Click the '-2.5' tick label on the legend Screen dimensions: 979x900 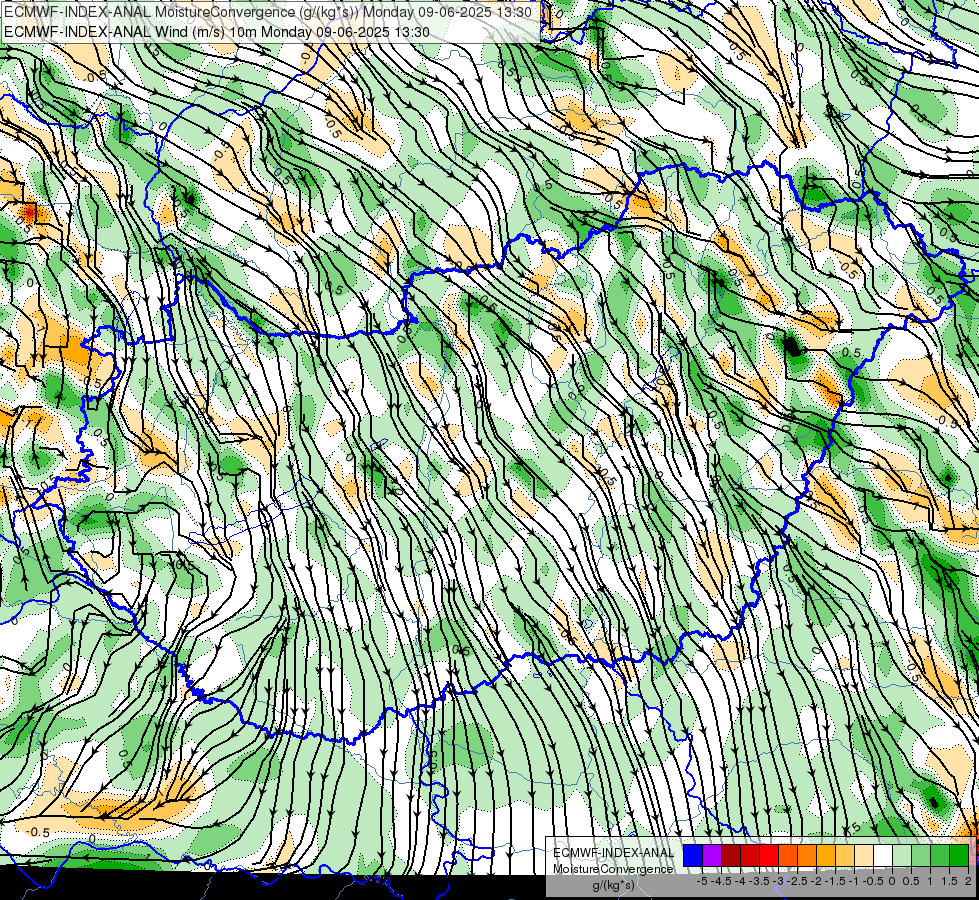[x=797, y=881]
